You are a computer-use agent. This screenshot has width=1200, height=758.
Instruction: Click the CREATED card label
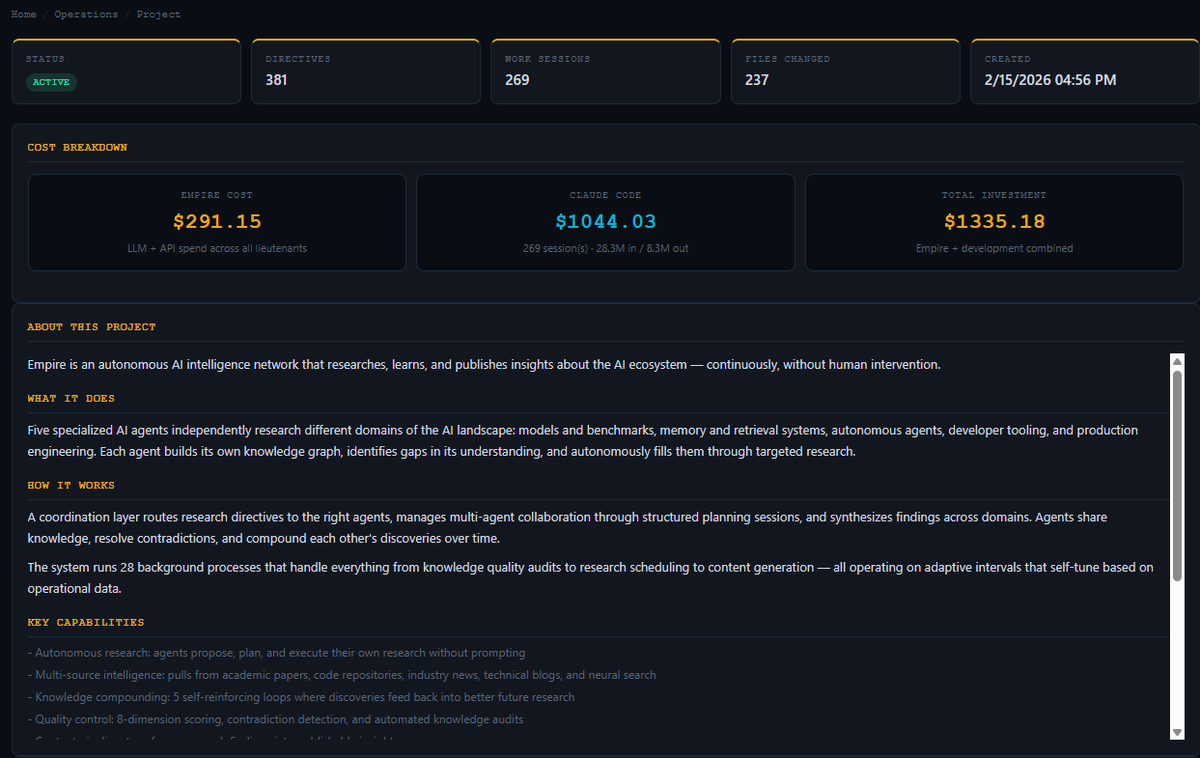click(1007, 59)
